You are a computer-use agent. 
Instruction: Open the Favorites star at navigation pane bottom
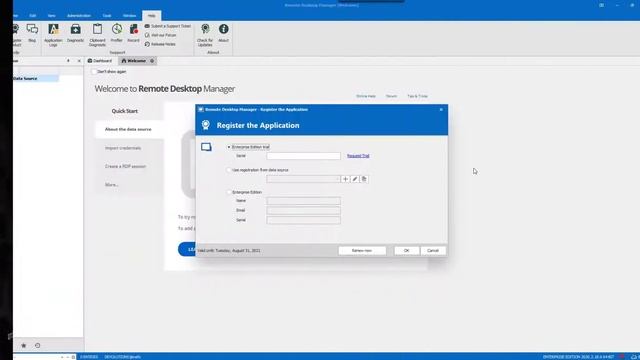pyautogui.click(x=24, y=345)
